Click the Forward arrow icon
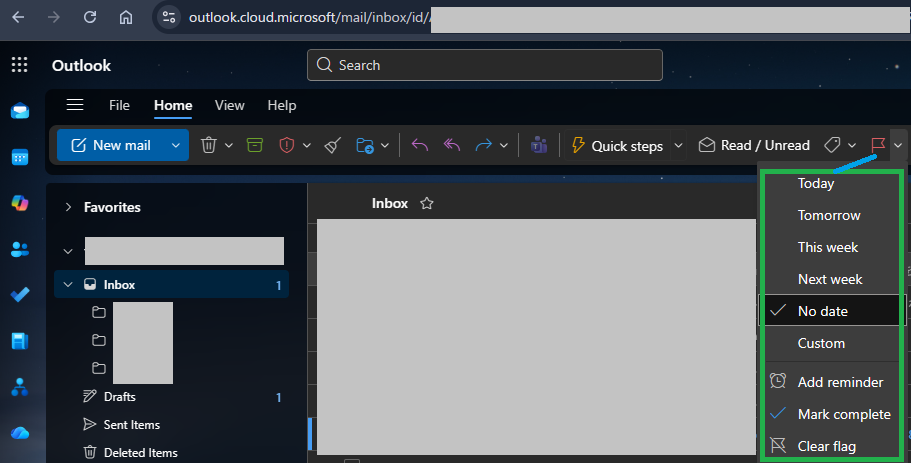The height and width of the screenshot is (463, 911). pyautogui.click(x=483, y=145)
